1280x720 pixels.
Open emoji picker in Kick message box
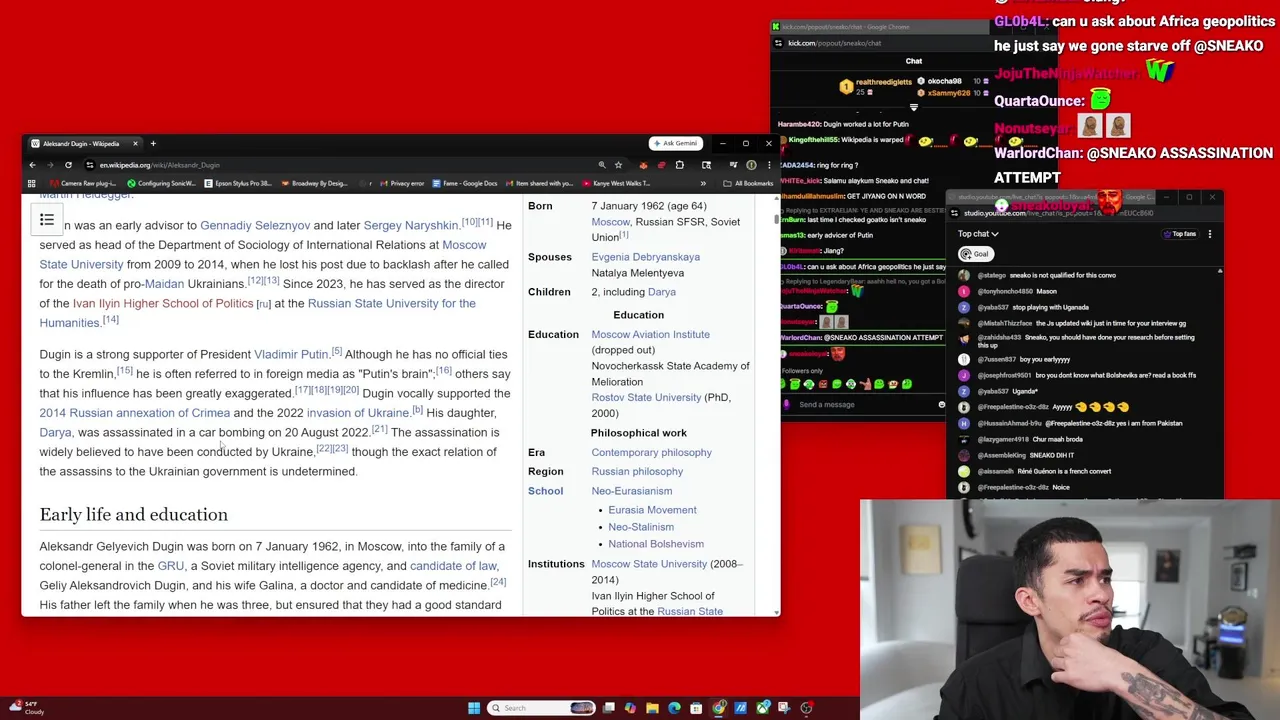click(x=941, y=405)
